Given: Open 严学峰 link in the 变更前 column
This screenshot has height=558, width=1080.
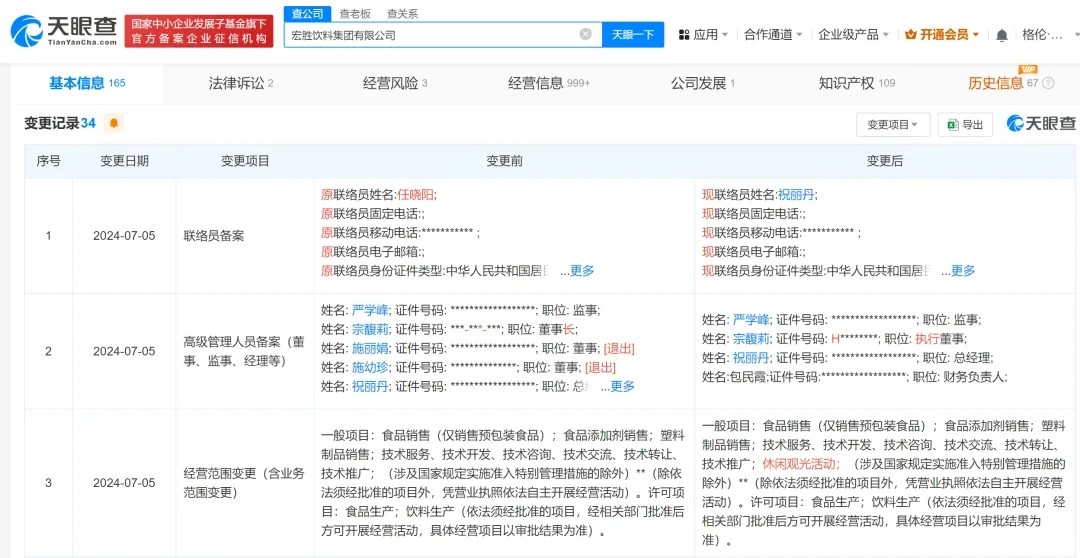Looking at the screenshot, I should pos(371,310).
